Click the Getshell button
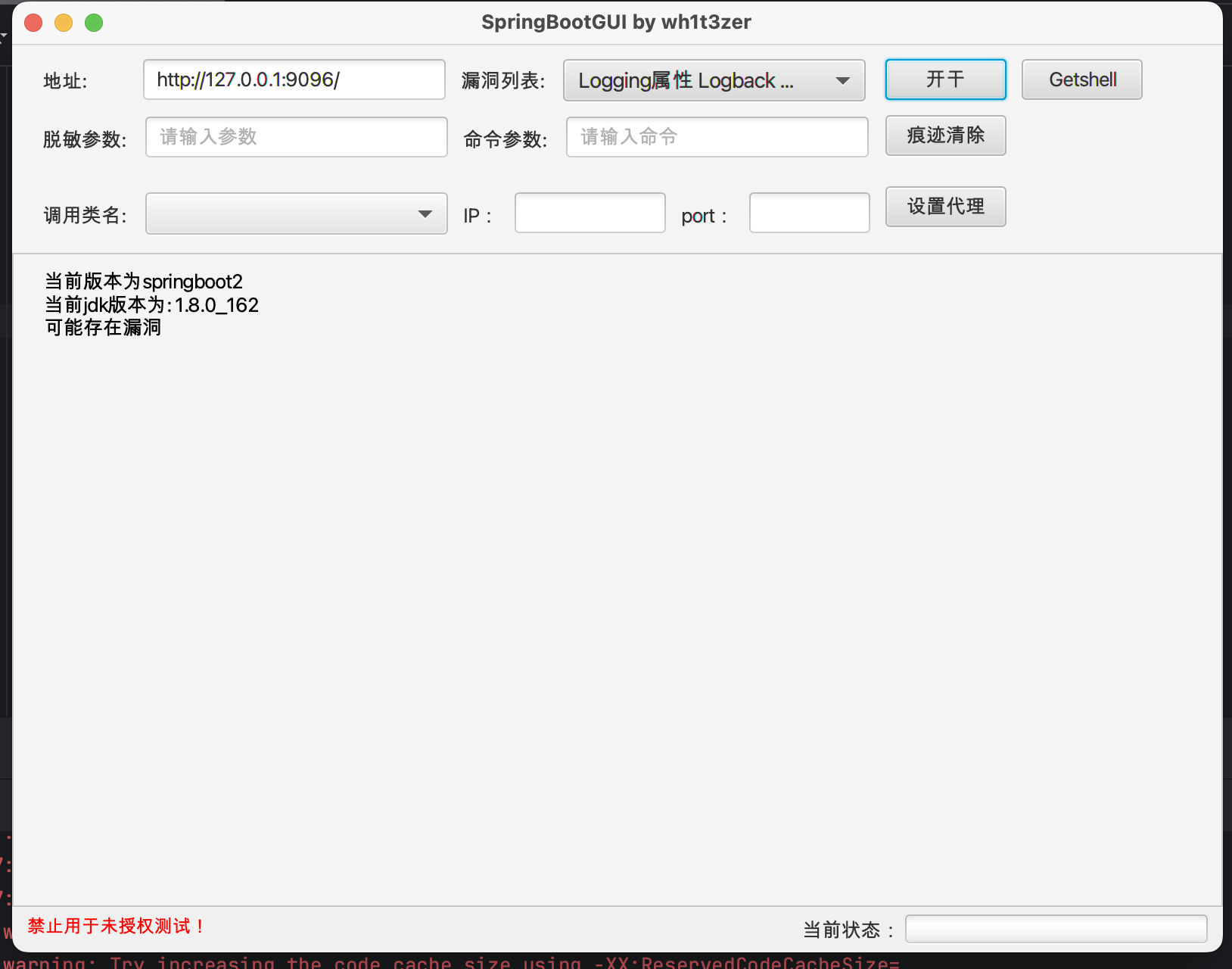This screenshot has height=969, width=1232. 1082,79
